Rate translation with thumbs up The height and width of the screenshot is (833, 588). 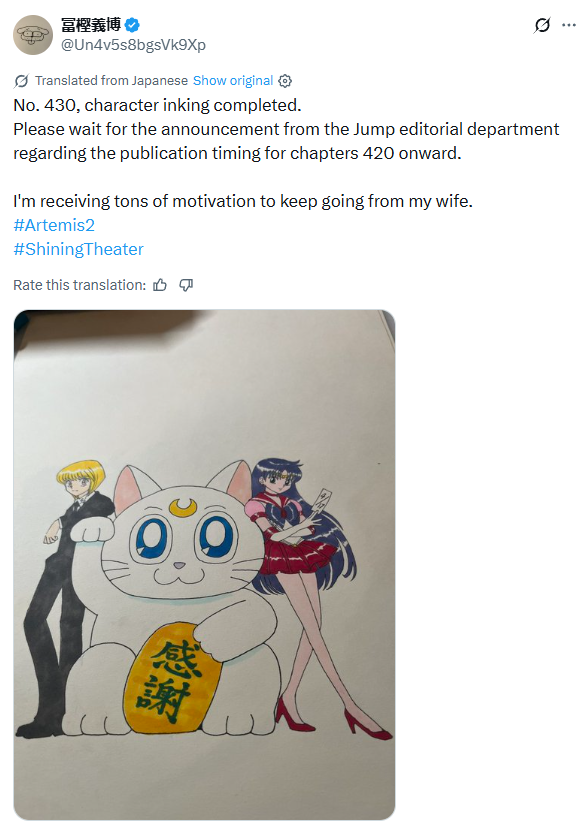point(160,285)
